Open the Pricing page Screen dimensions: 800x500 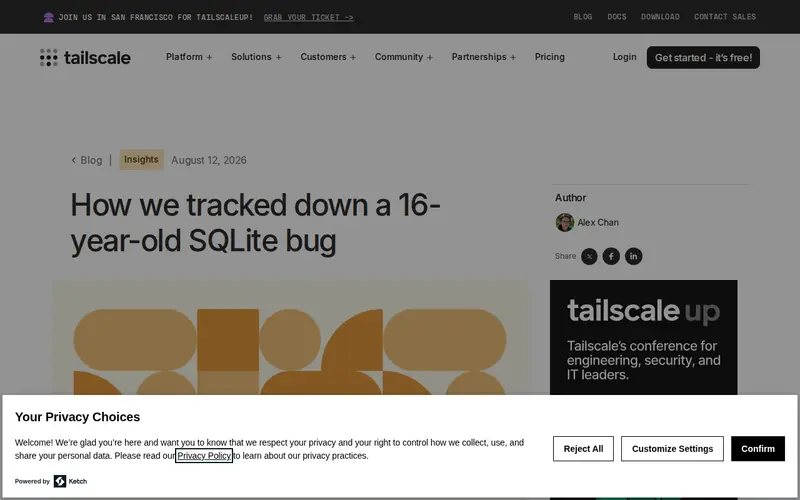549,57
